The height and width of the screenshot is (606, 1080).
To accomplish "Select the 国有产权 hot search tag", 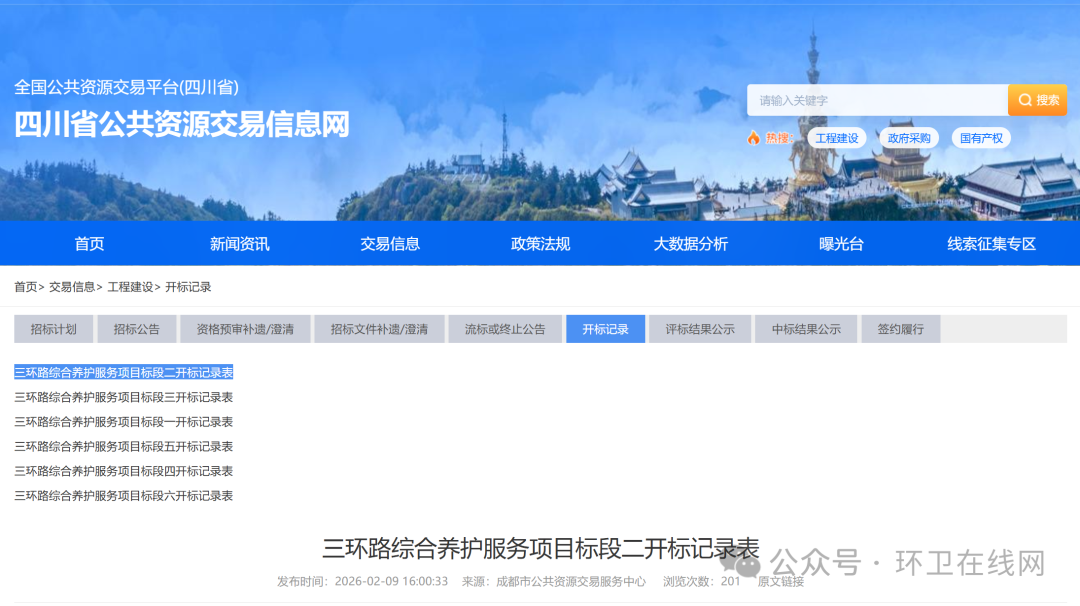I will [x=981, y=138].
